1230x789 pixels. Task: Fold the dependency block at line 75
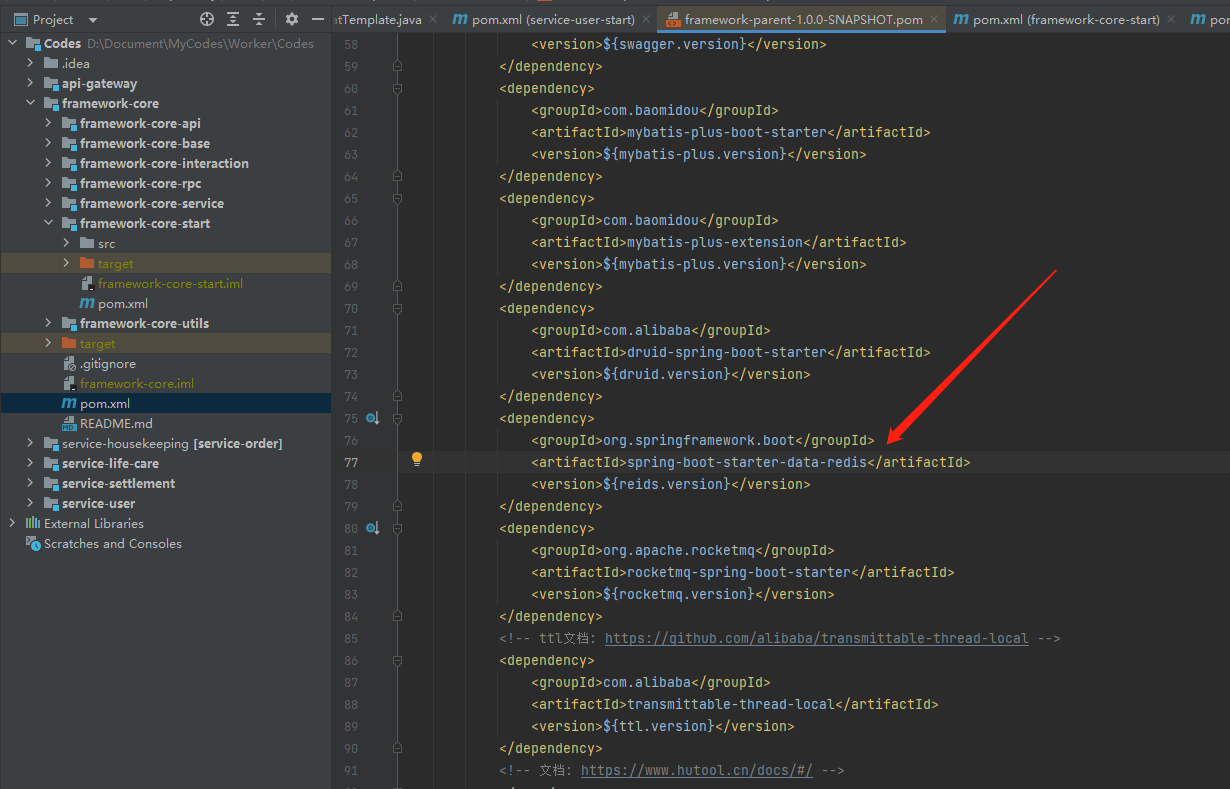[x=397, y=418]
